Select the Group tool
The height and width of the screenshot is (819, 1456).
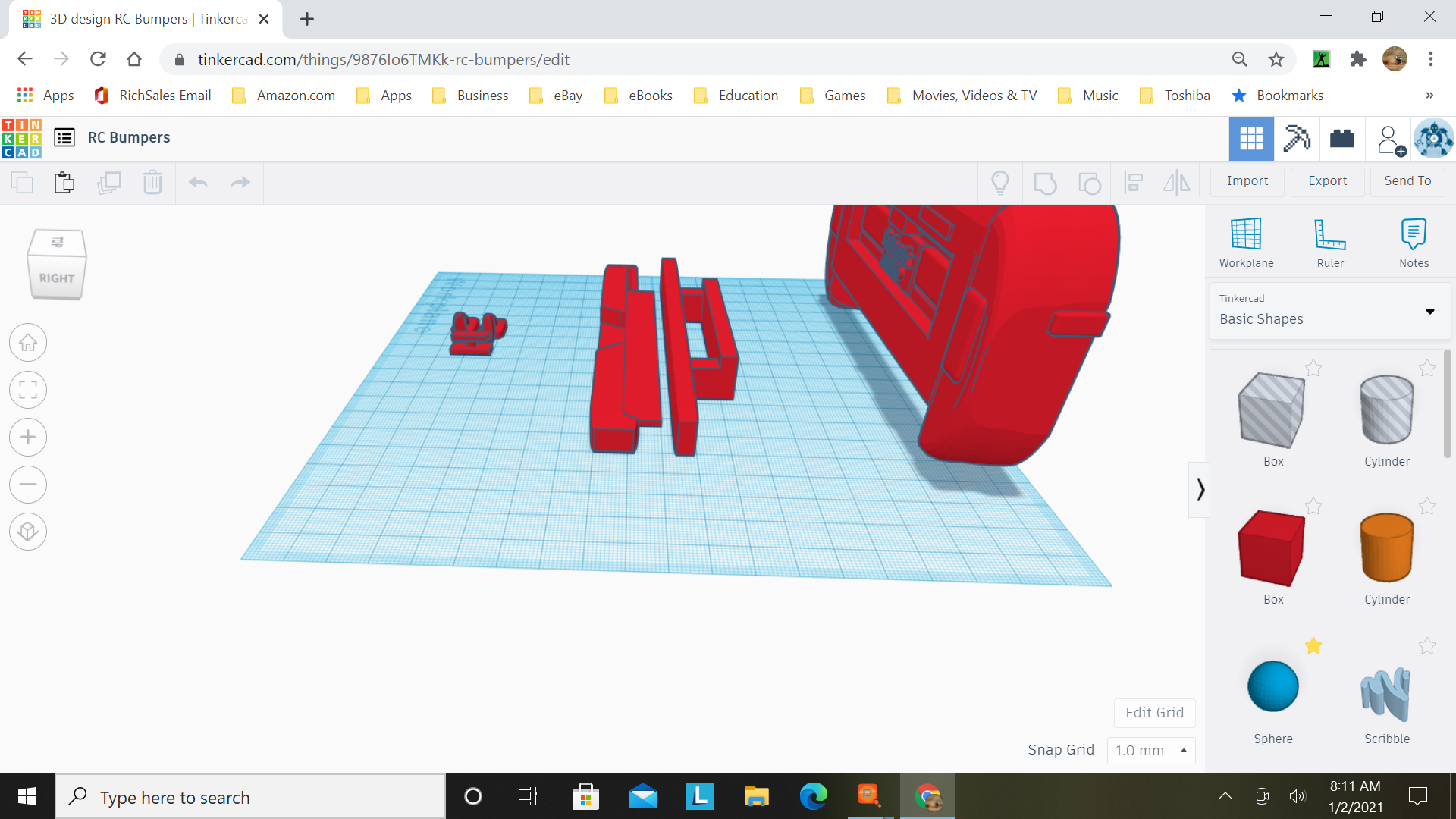tap(1045, 182)
